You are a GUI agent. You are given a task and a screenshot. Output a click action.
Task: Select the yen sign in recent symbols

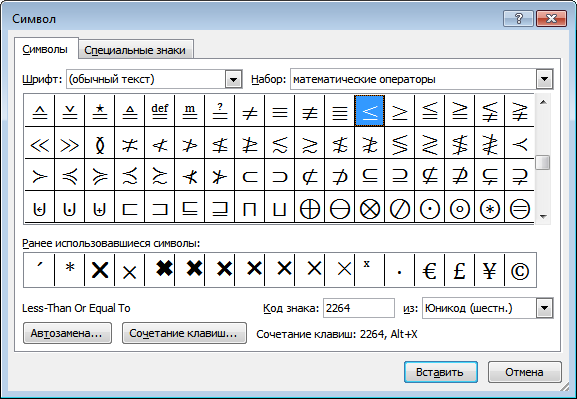489,271
